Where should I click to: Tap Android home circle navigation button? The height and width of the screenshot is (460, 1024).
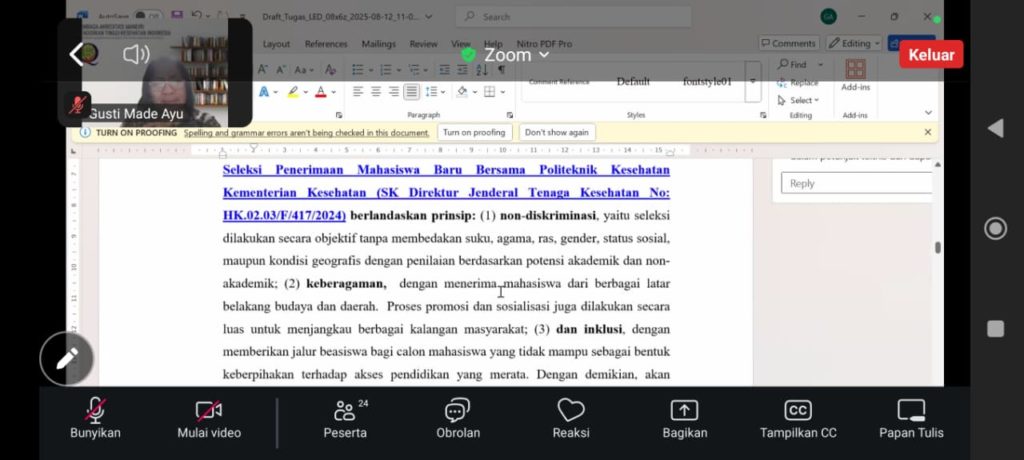pos(995,229)
